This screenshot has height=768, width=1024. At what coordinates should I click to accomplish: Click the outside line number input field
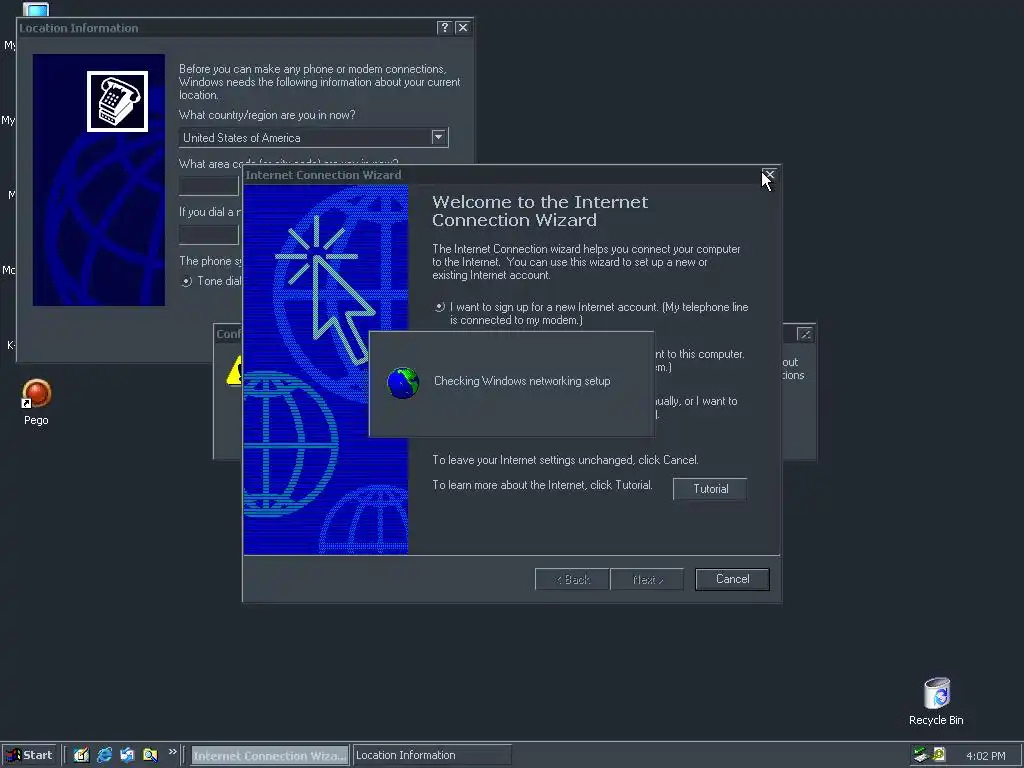pyautogui.click(x=209, y=234)
